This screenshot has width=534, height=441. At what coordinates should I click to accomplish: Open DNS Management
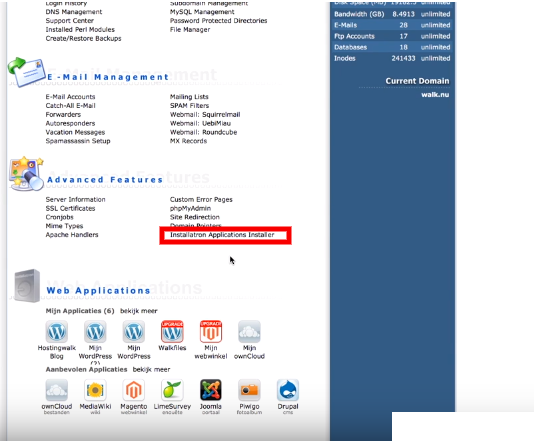pyautogui.click(x=74, y=12)
